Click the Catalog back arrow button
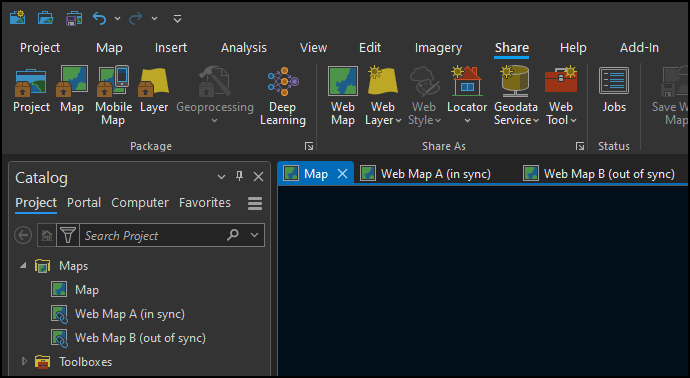The width and height of the screenshot is (690, 378). click(23, 235)
